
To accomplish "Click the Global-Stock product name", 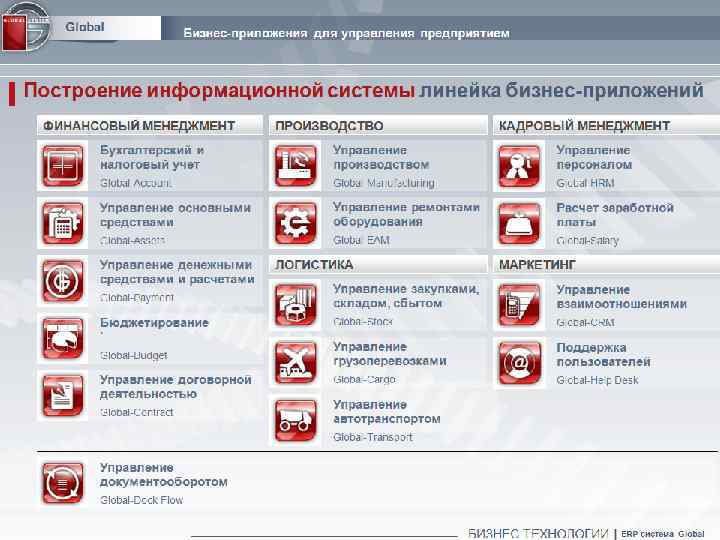I will (x=363, y=322).
